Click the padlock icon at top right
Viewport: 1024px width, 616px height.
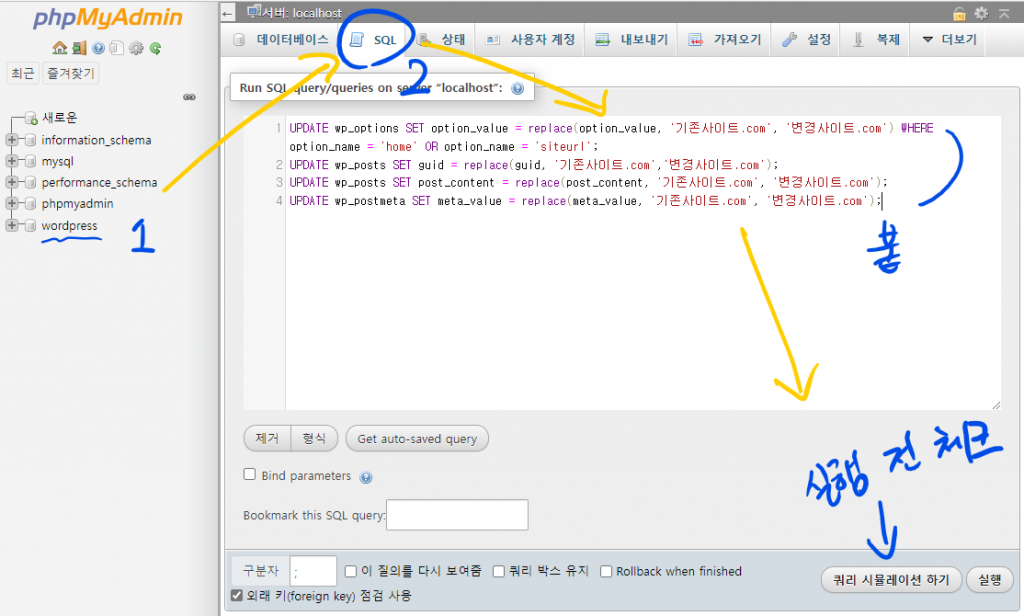click(x=959, y=13)
